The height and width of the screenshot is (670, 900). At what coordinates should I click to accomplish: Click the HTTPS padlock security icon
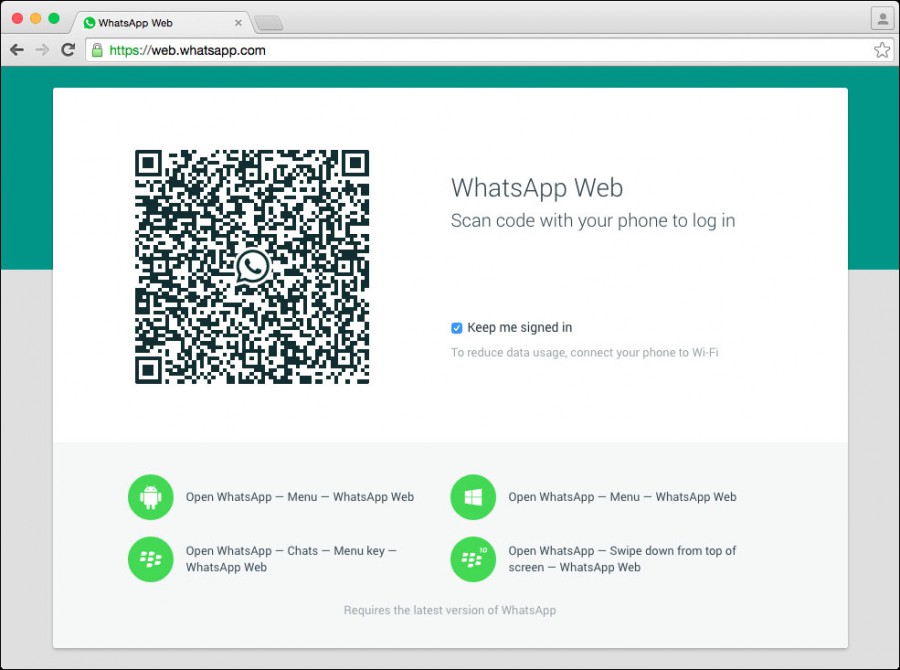click(x=97, y=49)
